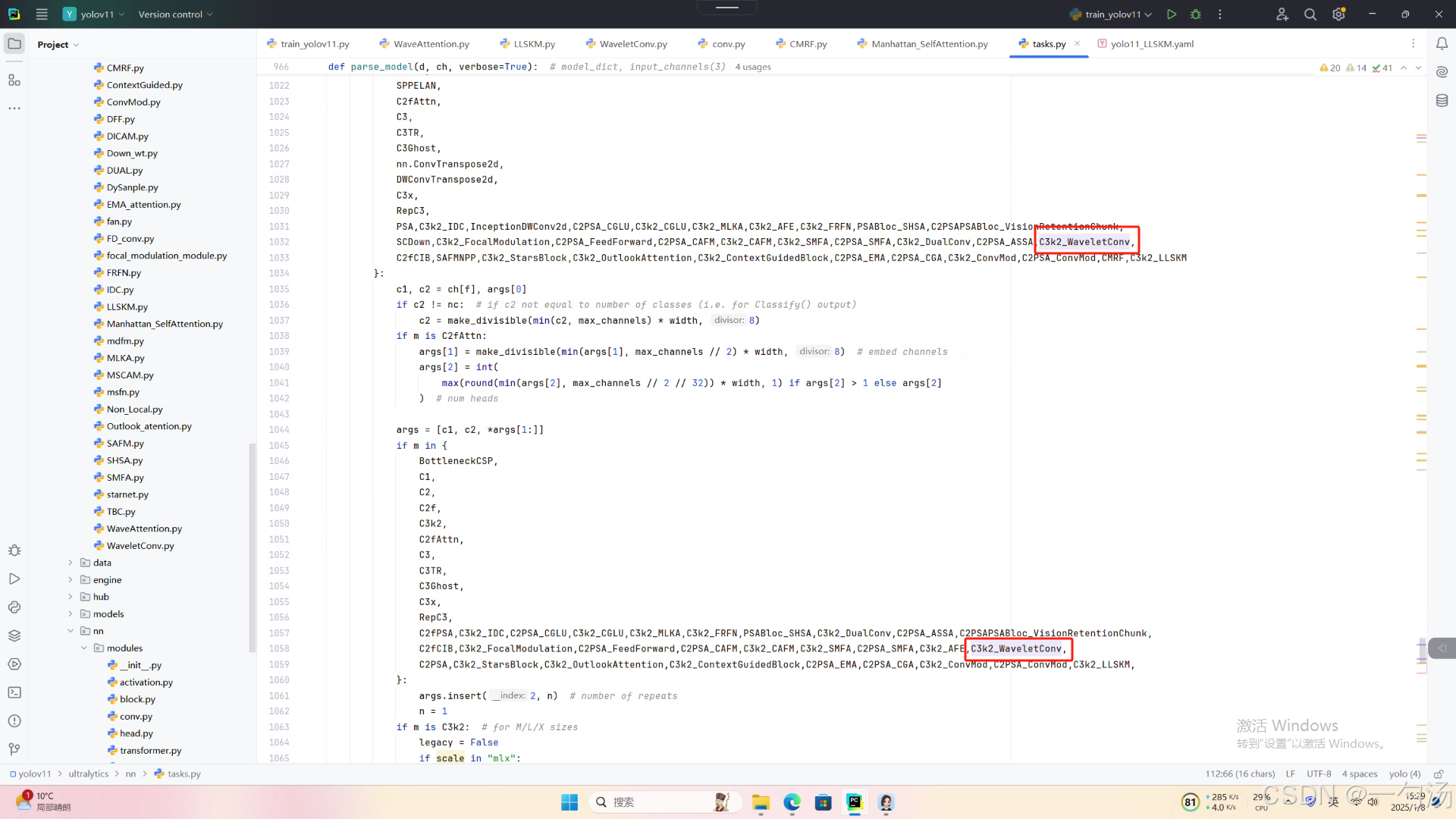Open Python Packages layers icon in sidebar
The width and height of the screenshot is (1456, 819).
click(x=14, y=635)
